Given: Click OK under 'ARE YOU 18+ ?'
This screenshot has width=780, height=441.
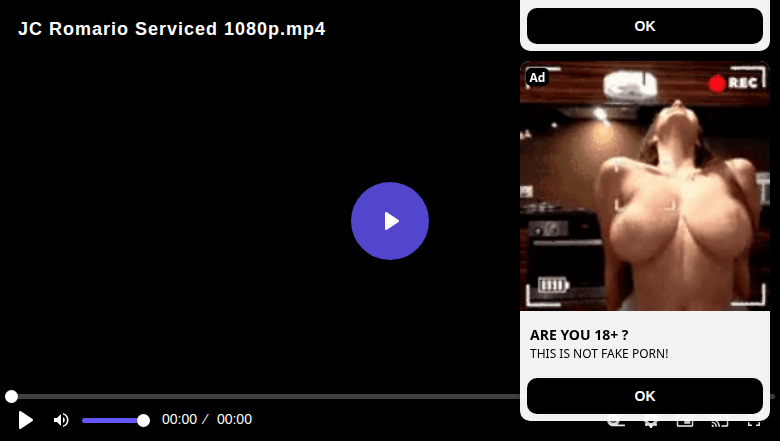Looking at the screenshot, I should (x=645, y=396).
